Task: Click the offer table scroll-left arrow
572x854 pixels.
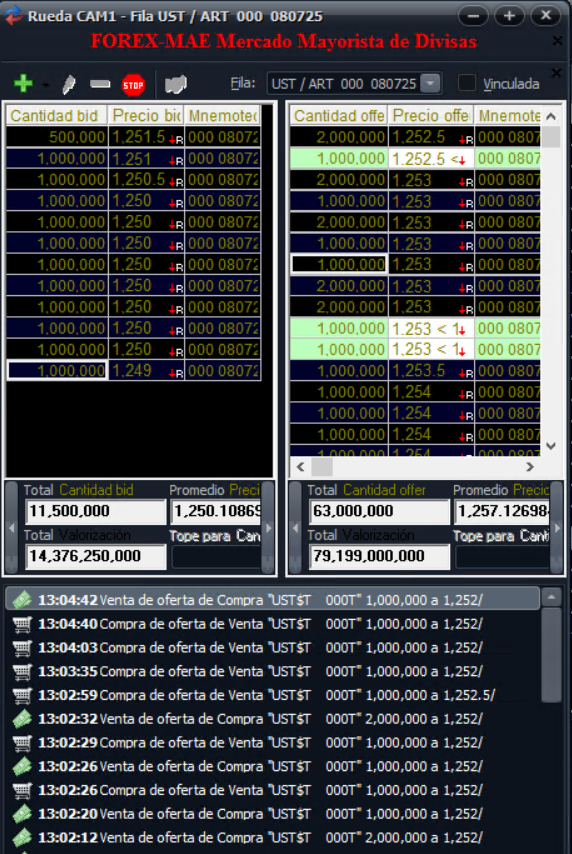Action: coord(300,467)
